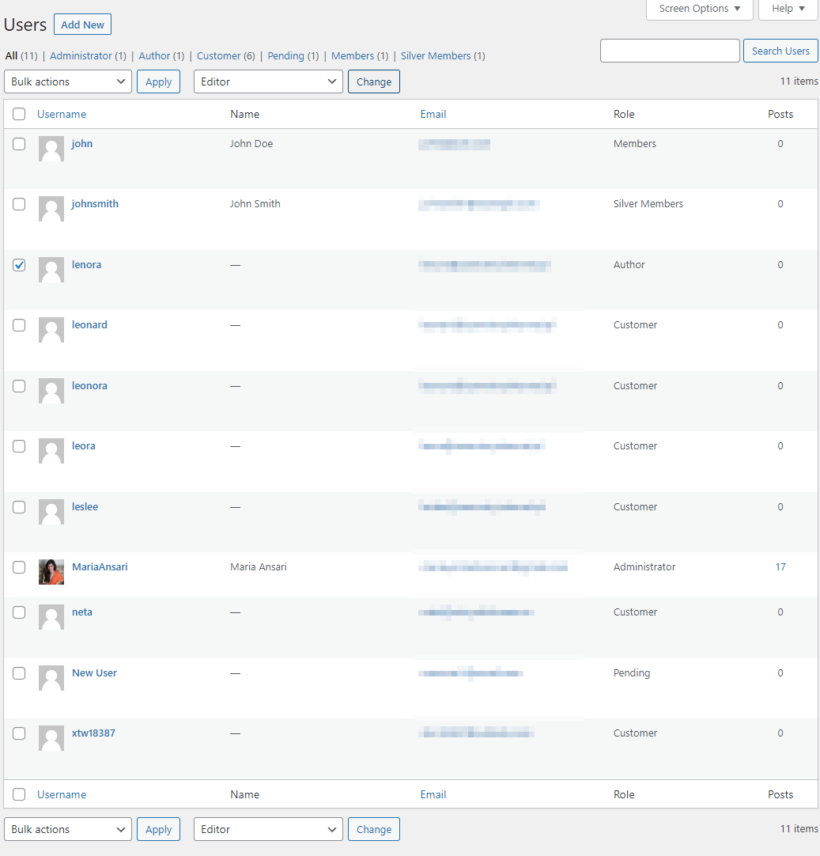
Task: Sort users by the Email column
Action: coord(433,114)
